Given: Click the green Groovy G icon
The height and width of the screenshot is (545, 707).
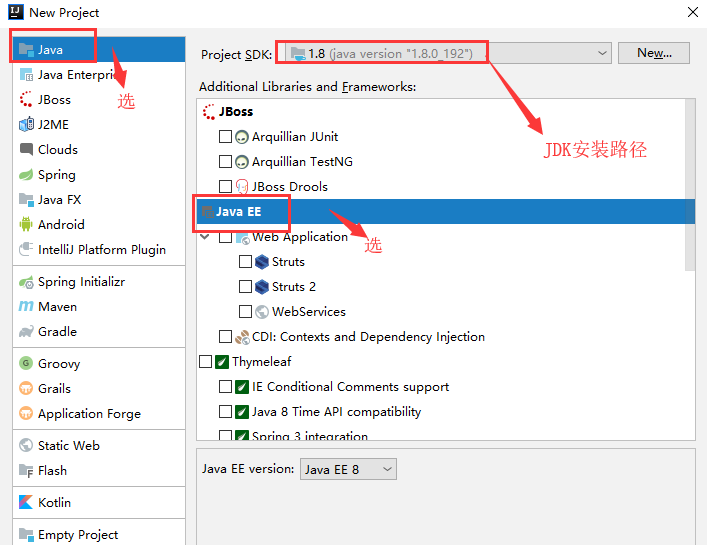Looking at the screenshot, I should (26, 363).
